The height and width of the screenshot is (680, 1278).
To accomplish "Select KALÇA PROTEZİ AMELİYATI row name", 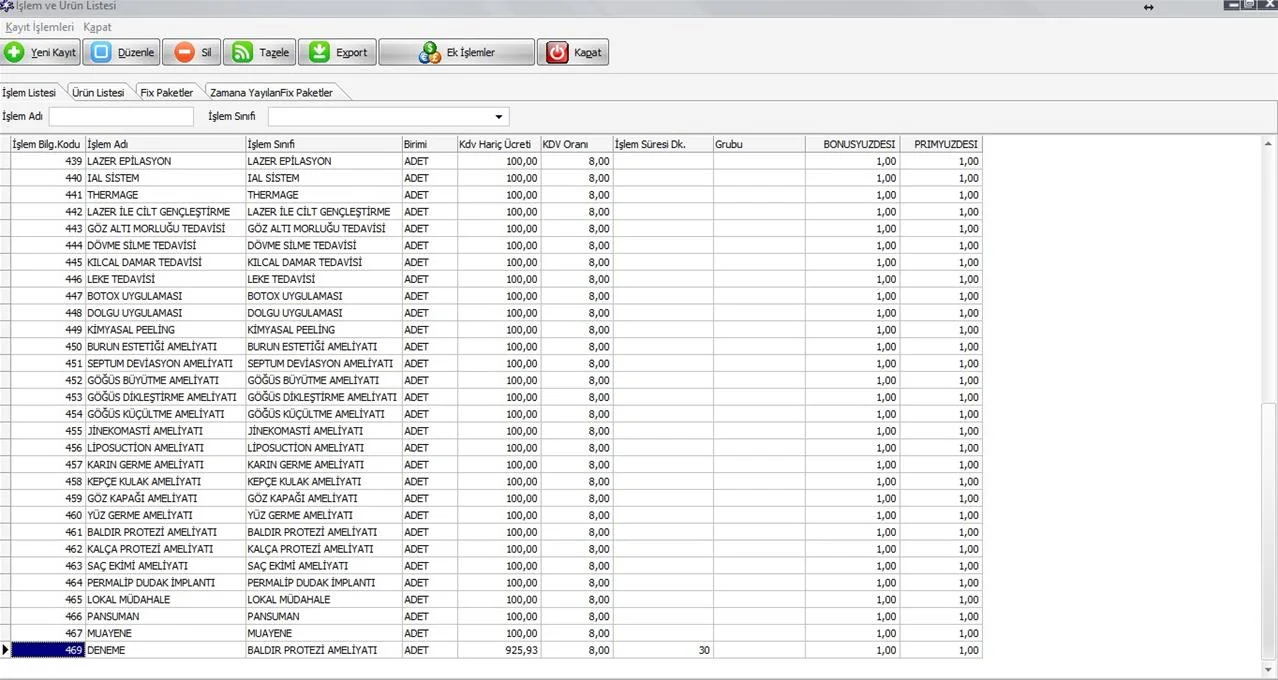I will [x=150, y=549].
